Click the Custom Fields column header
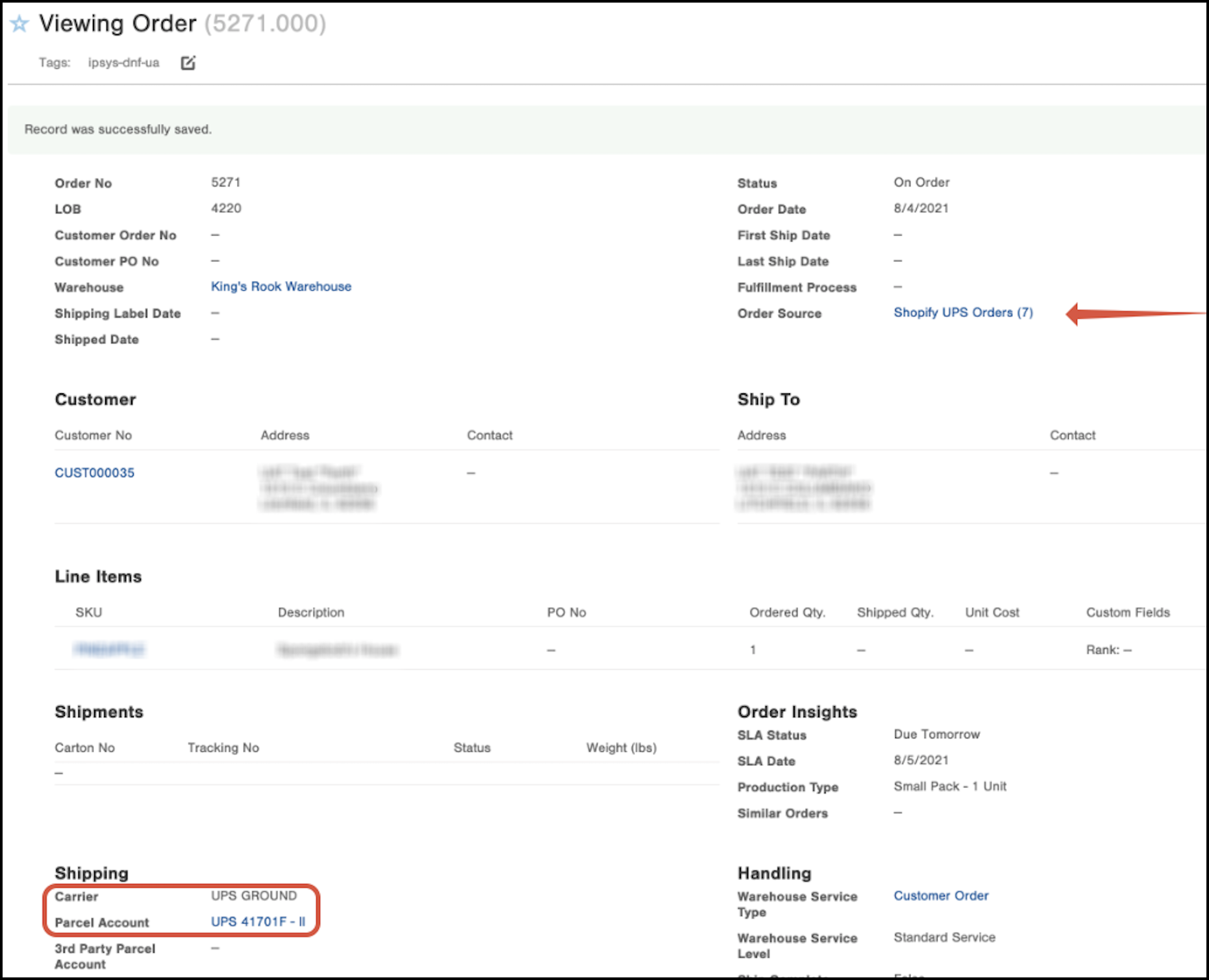Screen dimensions: 1209x980 coord(1128,612)
